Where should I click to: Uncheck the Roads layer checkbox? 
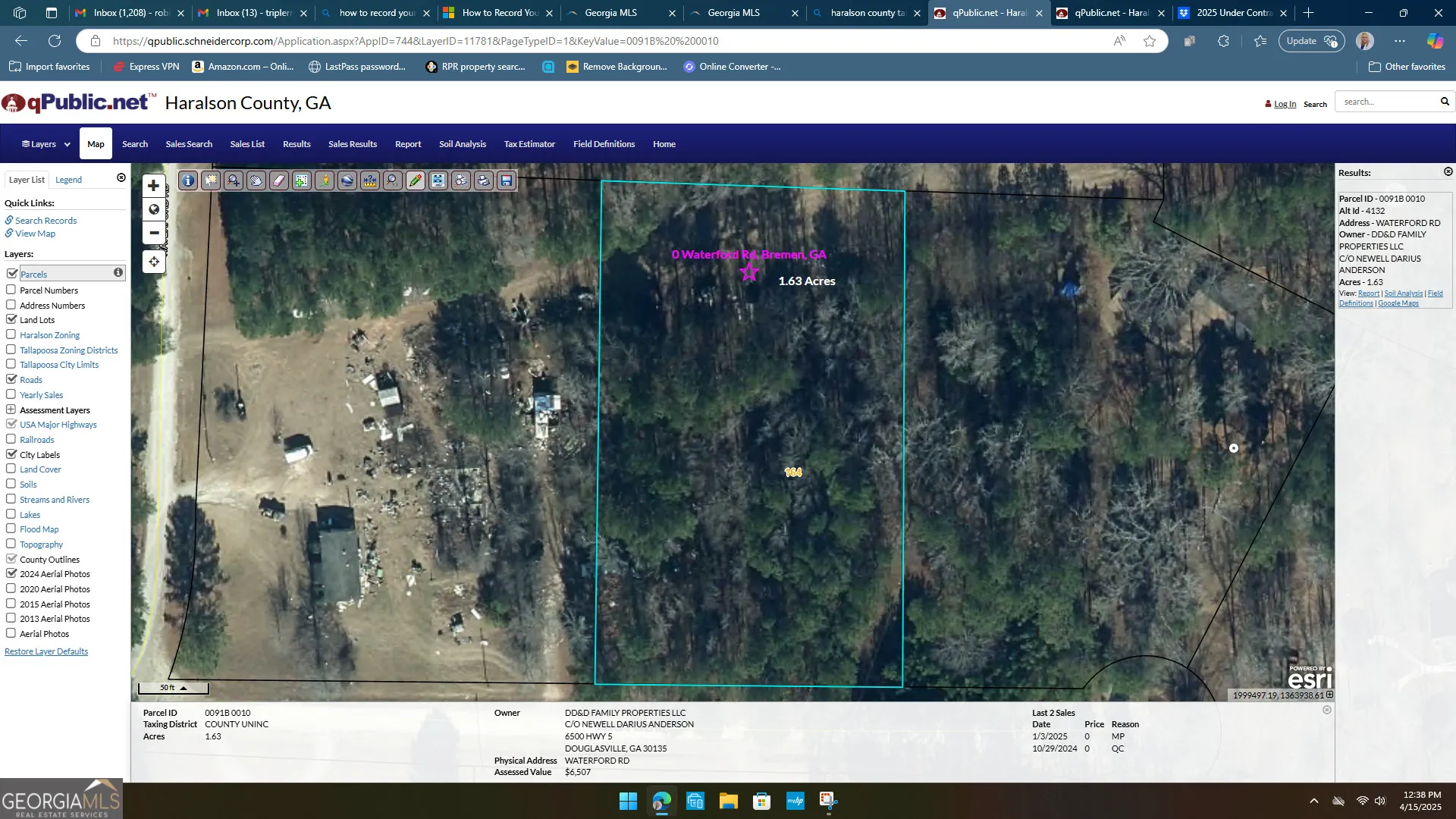click(x=11, y=379)
